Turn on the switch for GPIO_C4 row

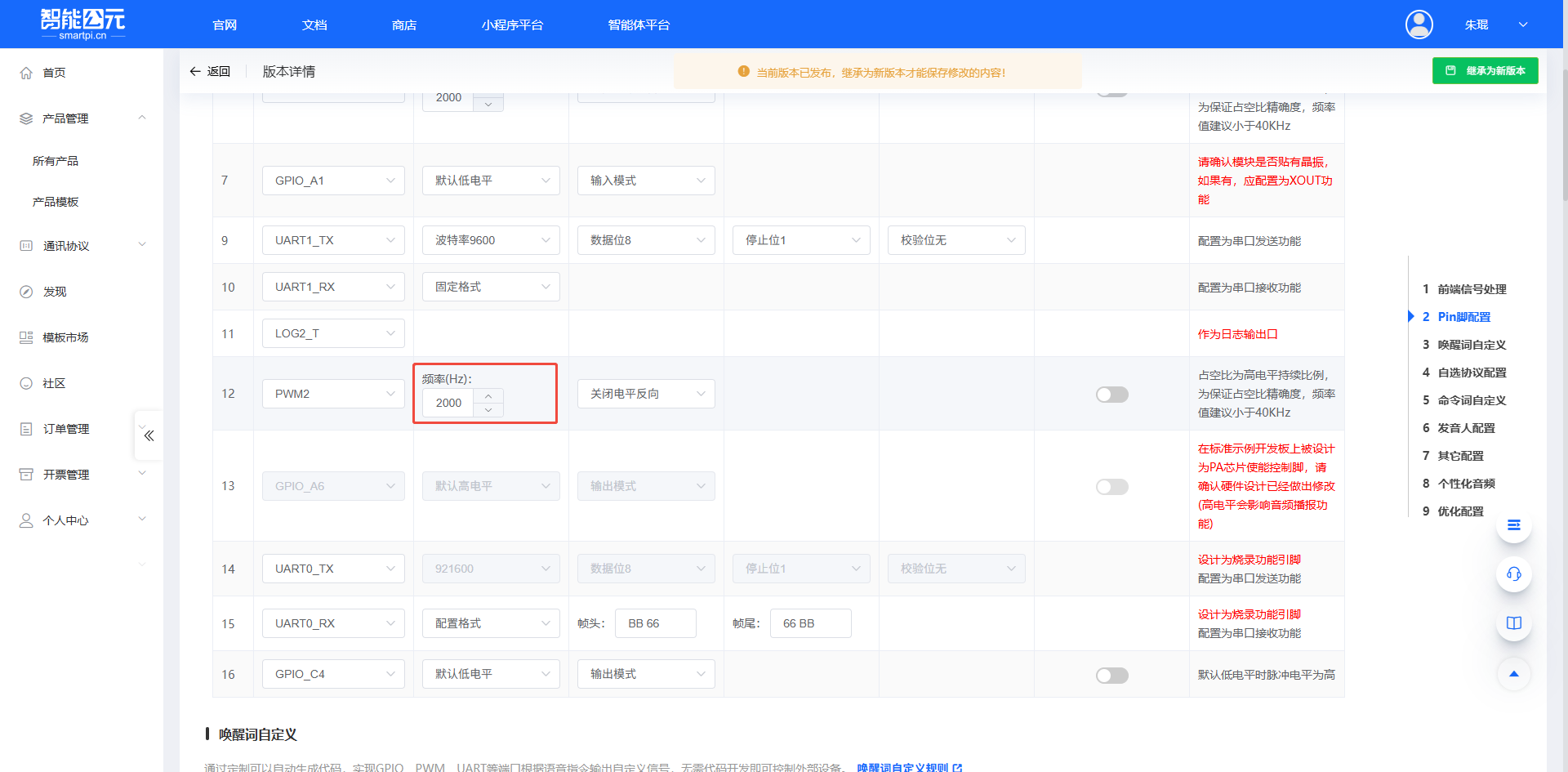[1111, 675]
